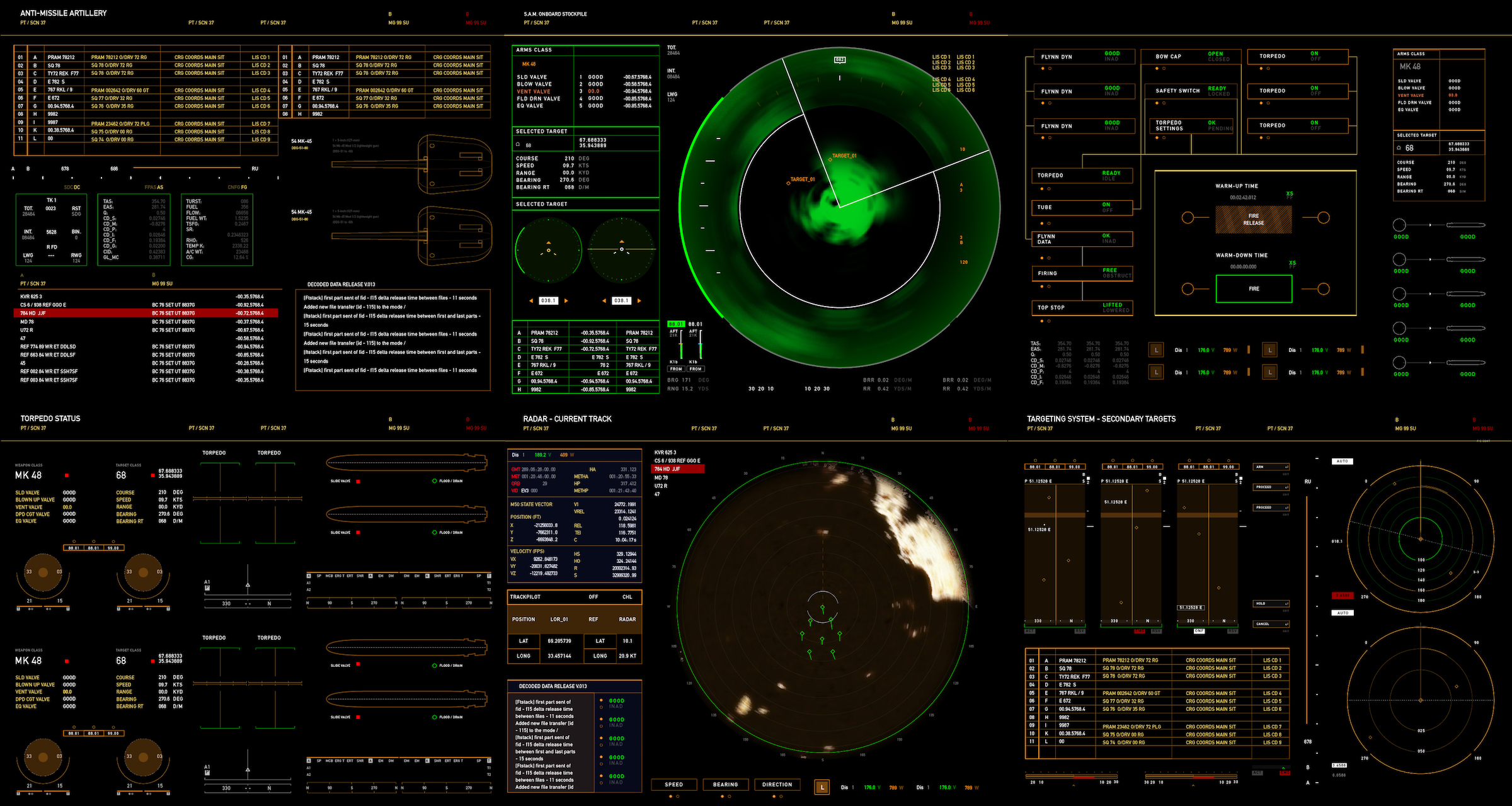Click the FIRE RELEASE hatched button
1512x806 pixels.
click(1253, 220)
